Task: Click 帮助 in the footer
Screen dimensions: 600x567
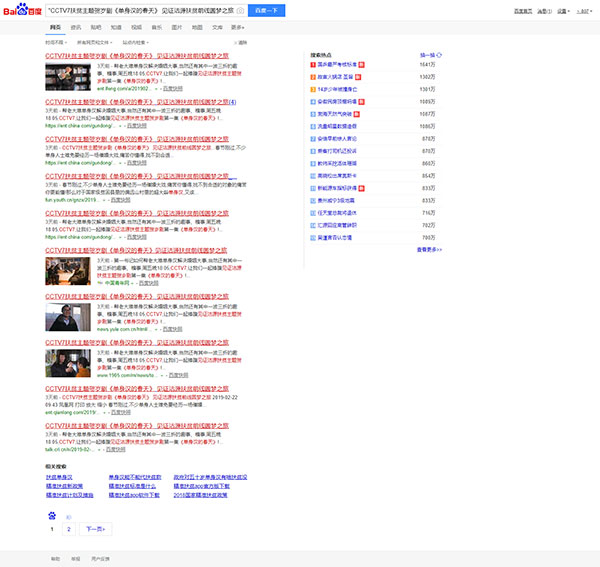Action: pyautogui.click(x=55, y=559)
